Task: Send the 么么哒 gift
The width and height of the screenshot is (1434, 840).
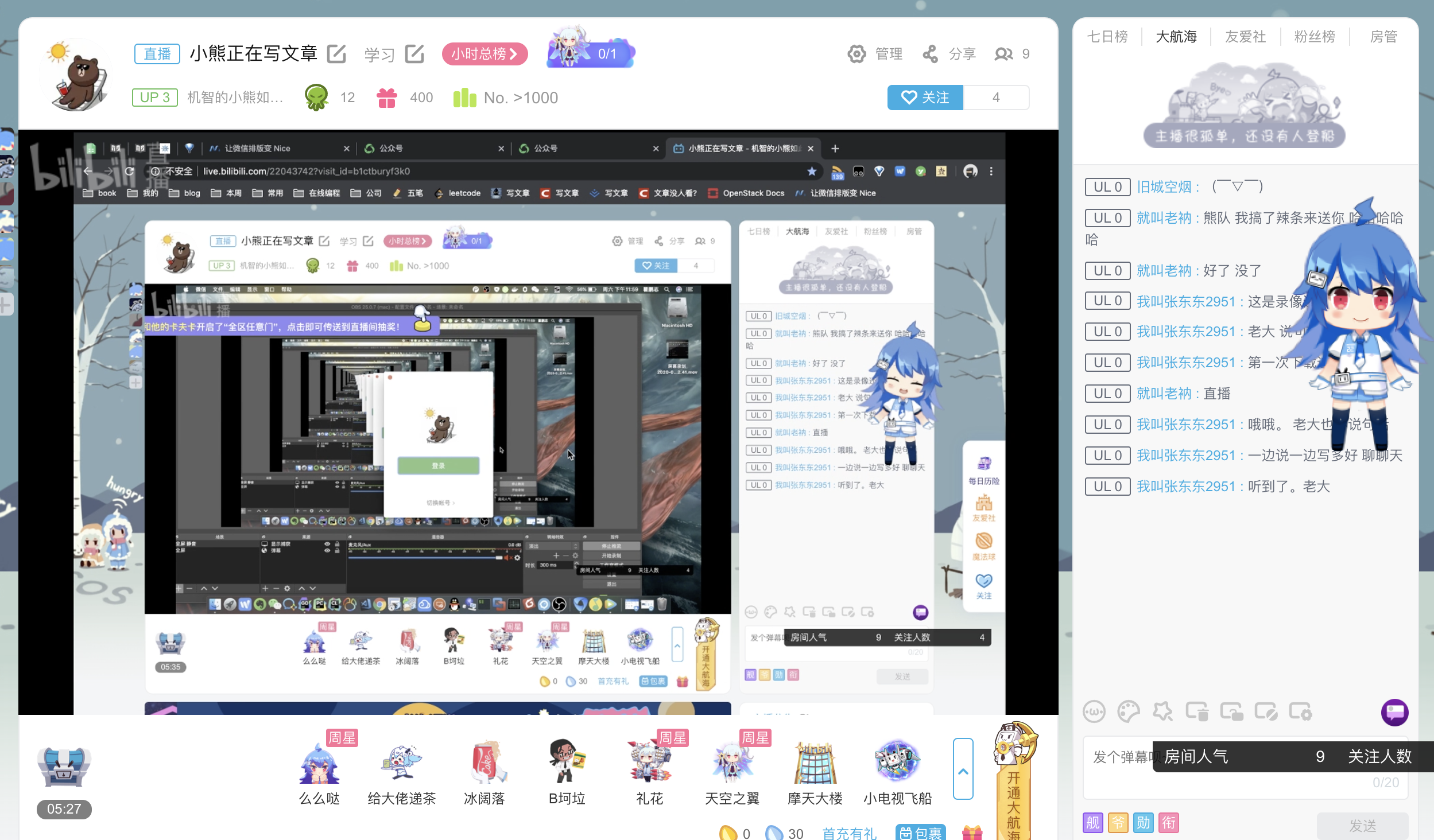Action: click(319, 764)
